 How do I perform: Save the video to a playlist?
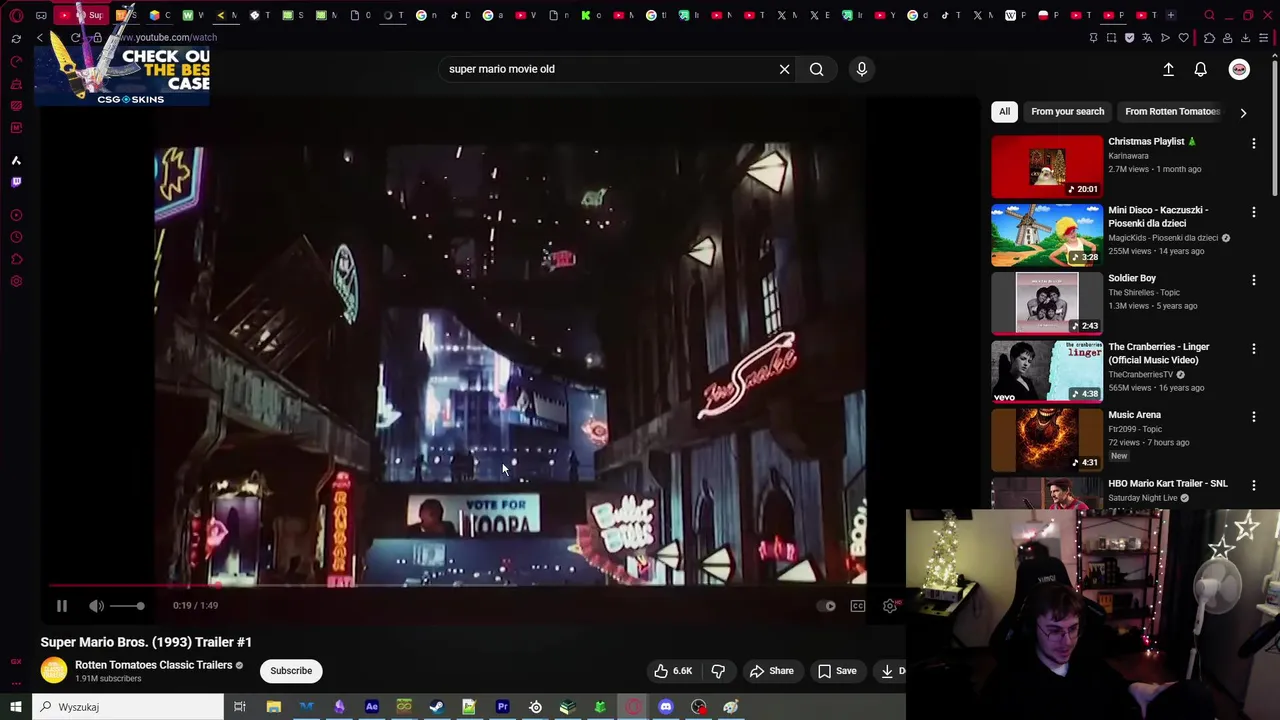(x=837, y=671)
